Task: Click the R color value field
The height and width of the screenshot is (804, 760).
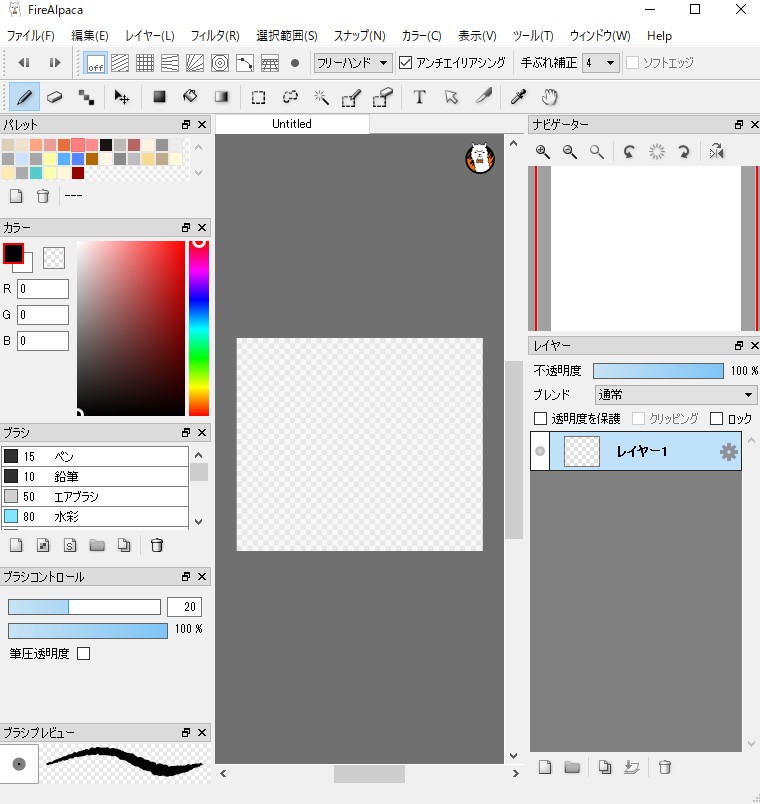Action: (x=43, y=289)
